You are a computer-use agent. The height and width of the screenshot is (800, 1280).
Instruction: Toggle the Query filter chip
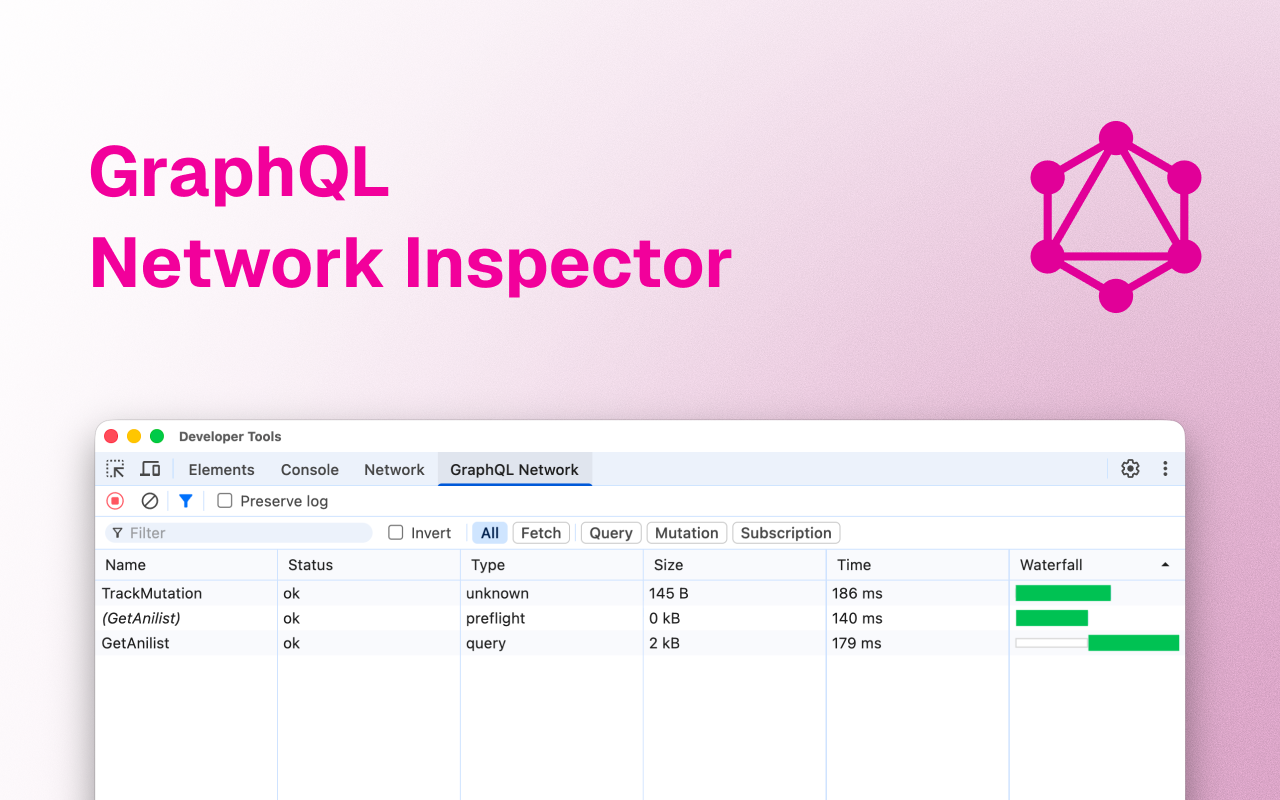tap(610, 533)
